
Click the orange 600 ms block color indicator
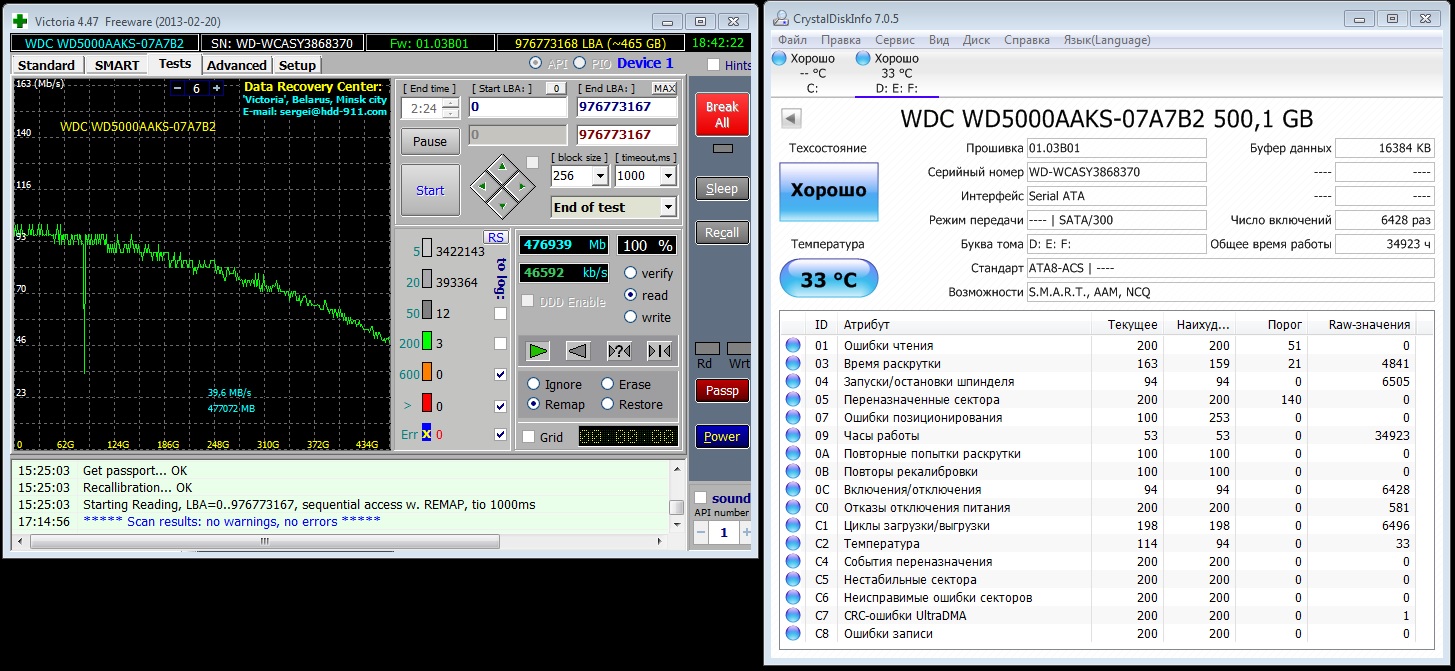425,373
